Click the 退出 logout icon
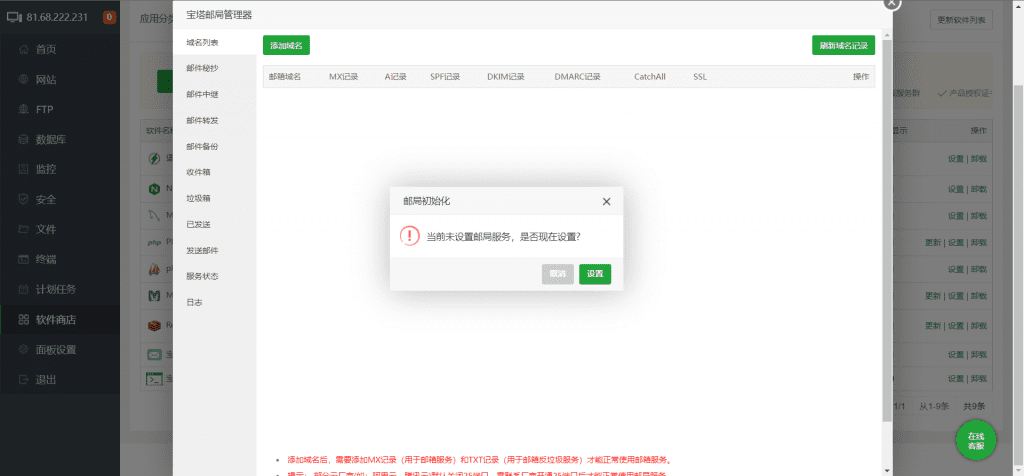The height and width of the screenshot is (476, 1024). [23, 380]
